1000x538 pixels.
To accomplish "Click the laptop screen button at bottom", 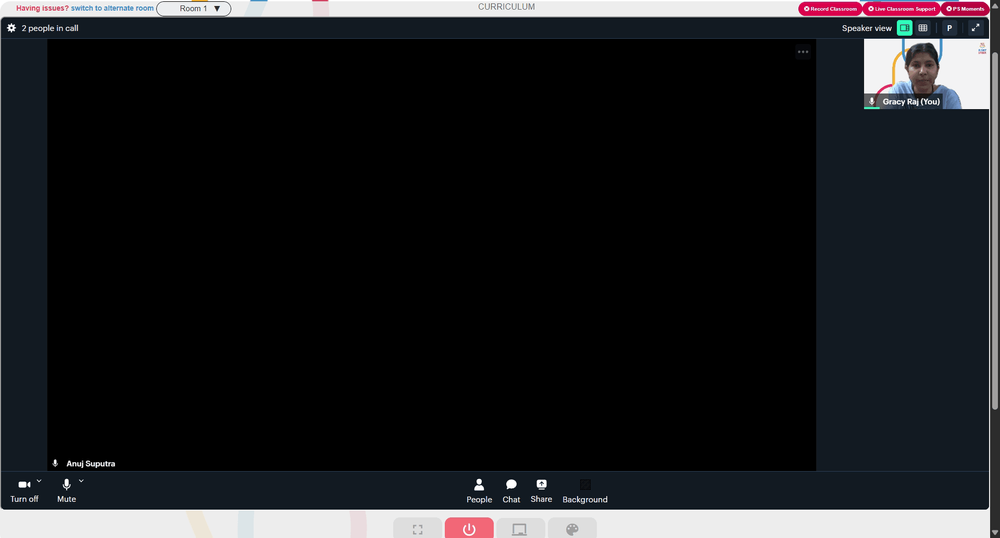I will click(x=520, y=528).
